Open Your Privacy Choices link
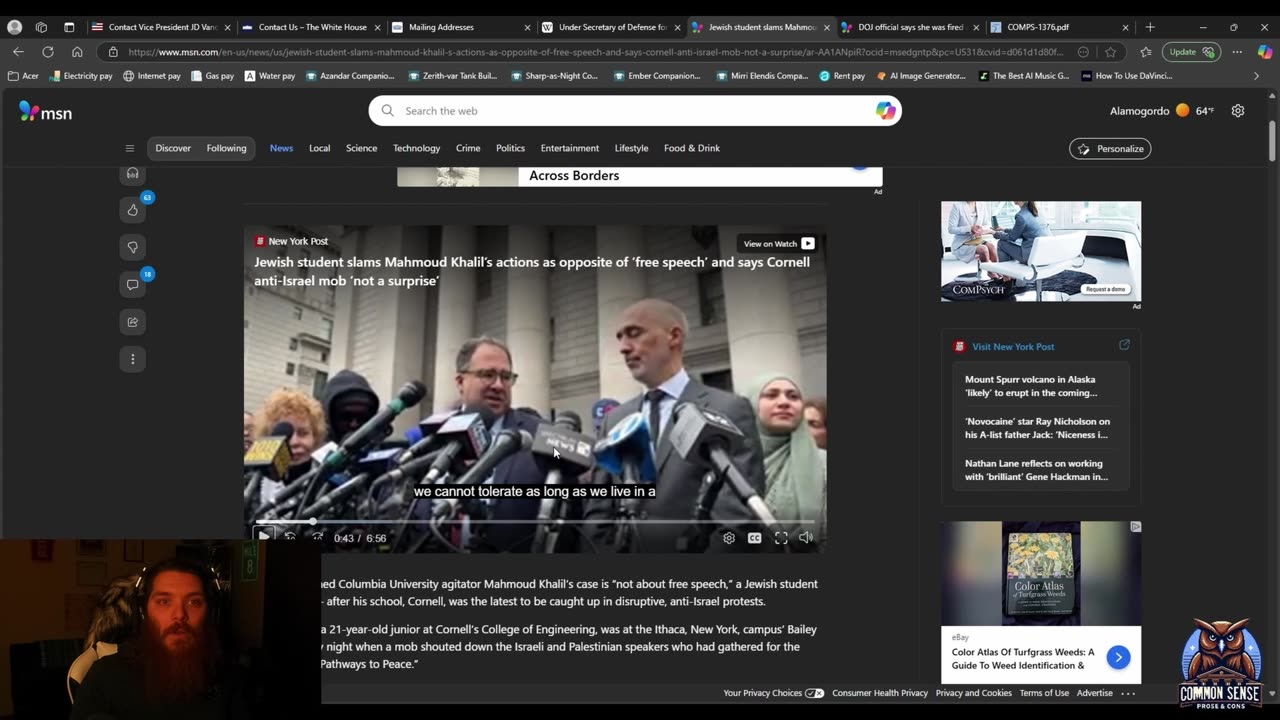The image size is (1280, 720). 773,693
